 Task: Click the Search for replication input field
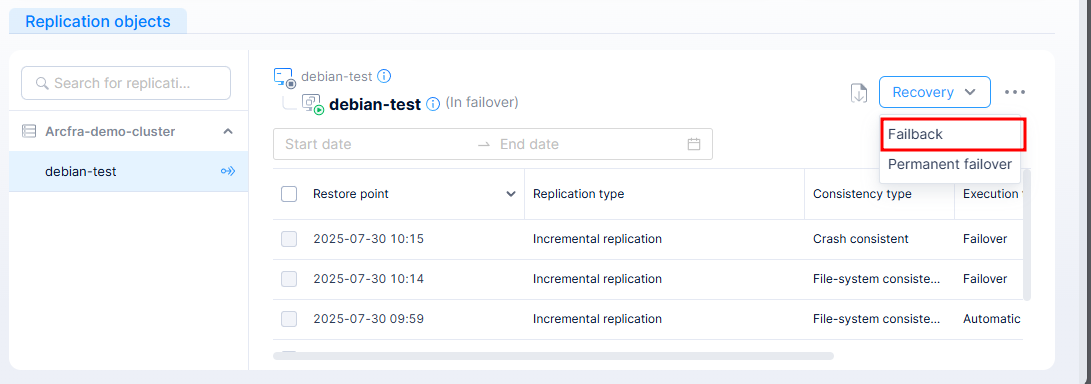[x=126, y=83]
